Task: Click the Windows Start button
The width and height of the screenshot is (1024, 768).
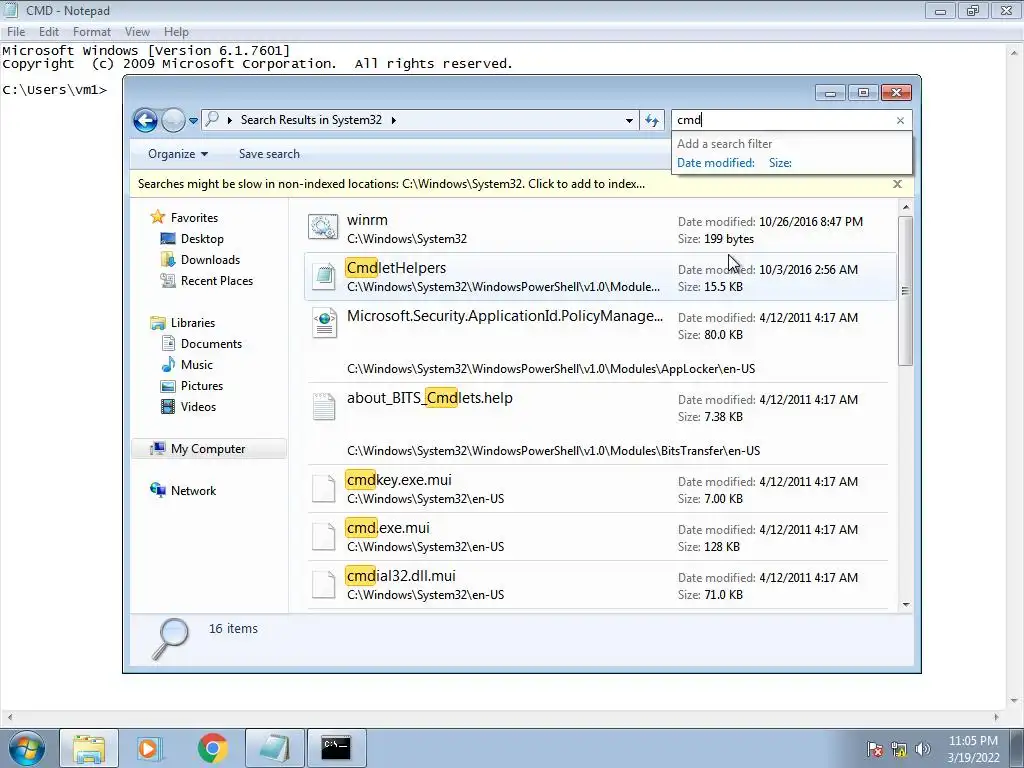Action: (26, 748)
